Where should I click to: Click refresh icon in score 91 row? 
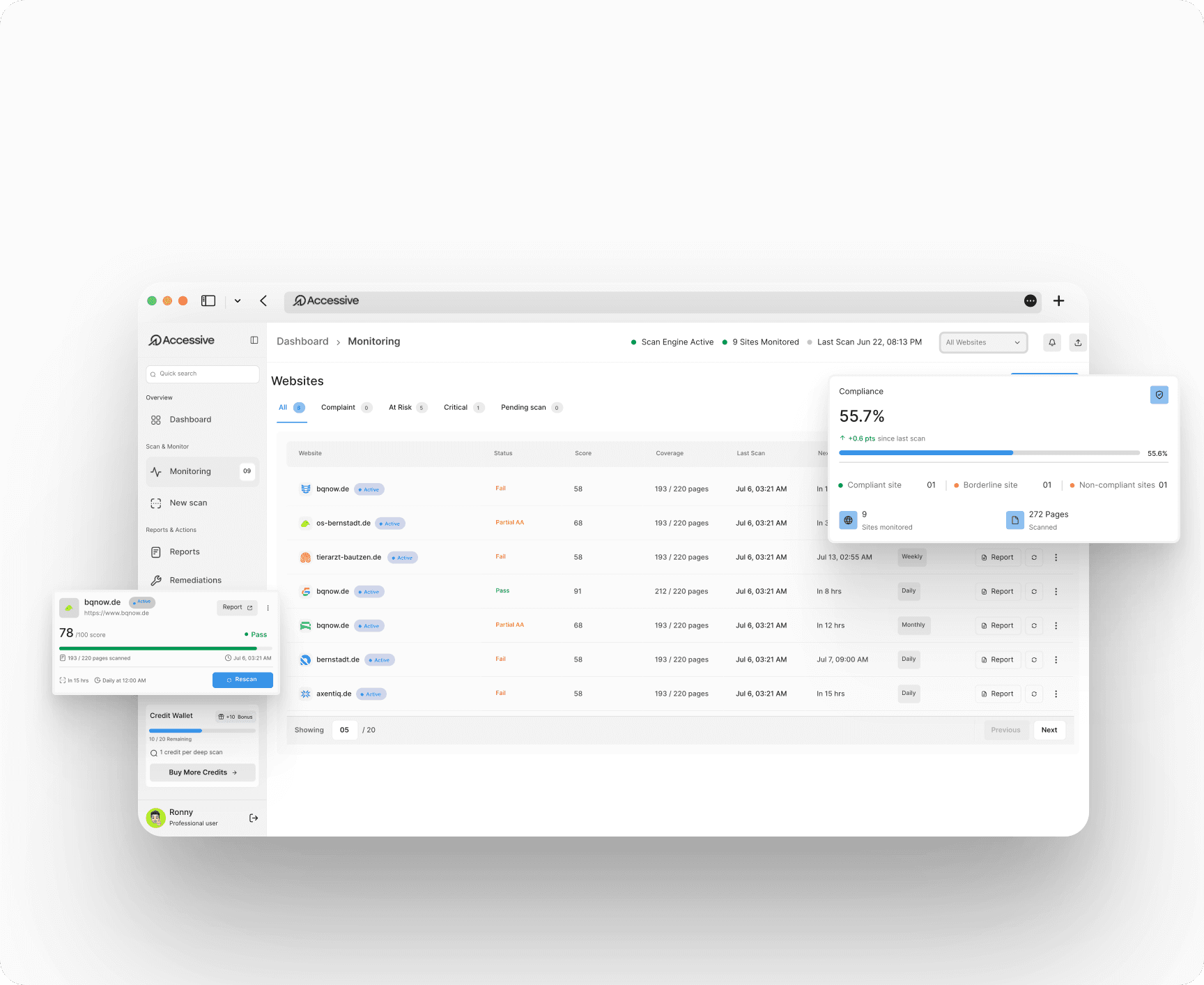point(1034,591)
